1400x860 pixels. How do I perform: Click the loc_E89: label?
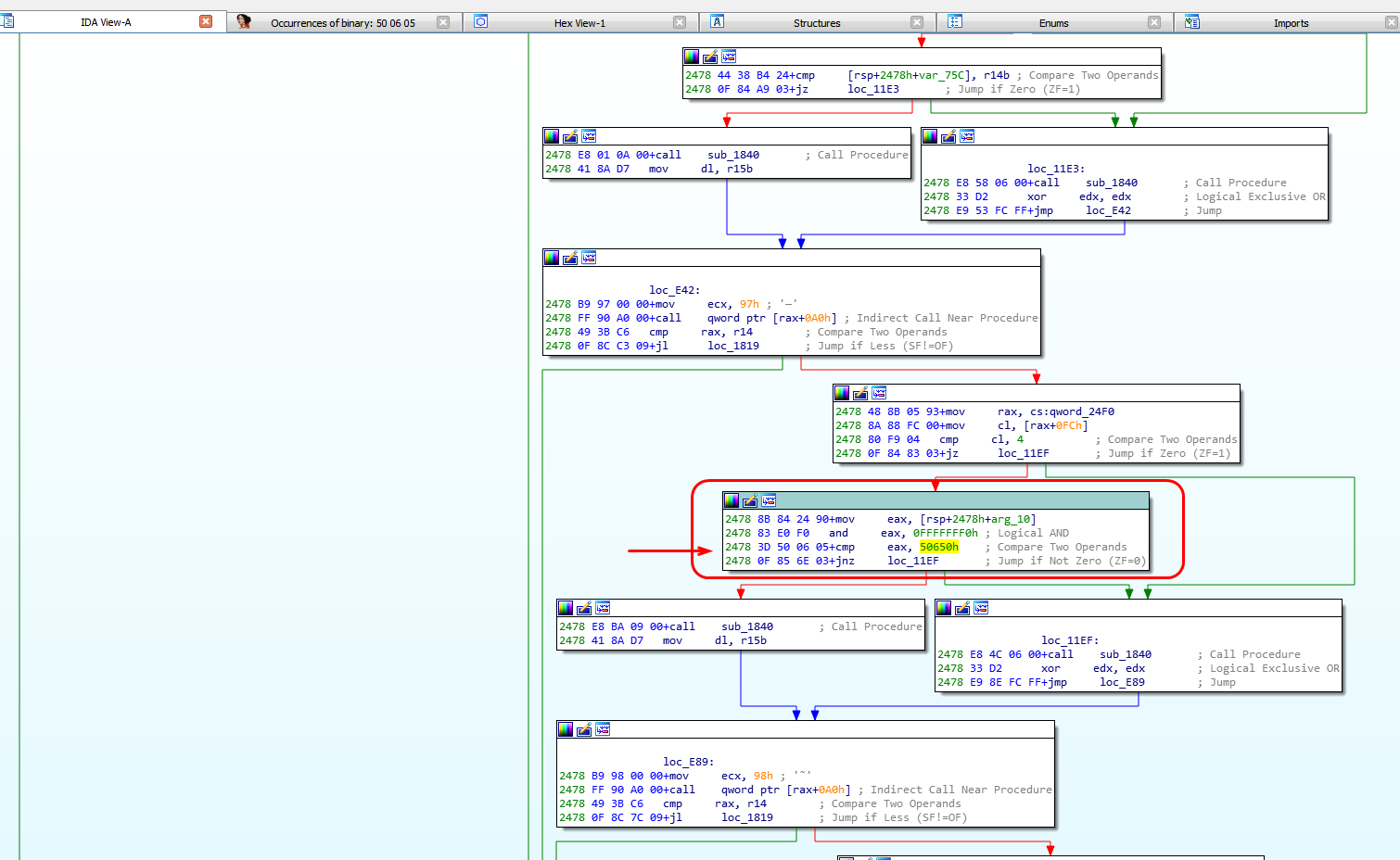click(689, 762)
